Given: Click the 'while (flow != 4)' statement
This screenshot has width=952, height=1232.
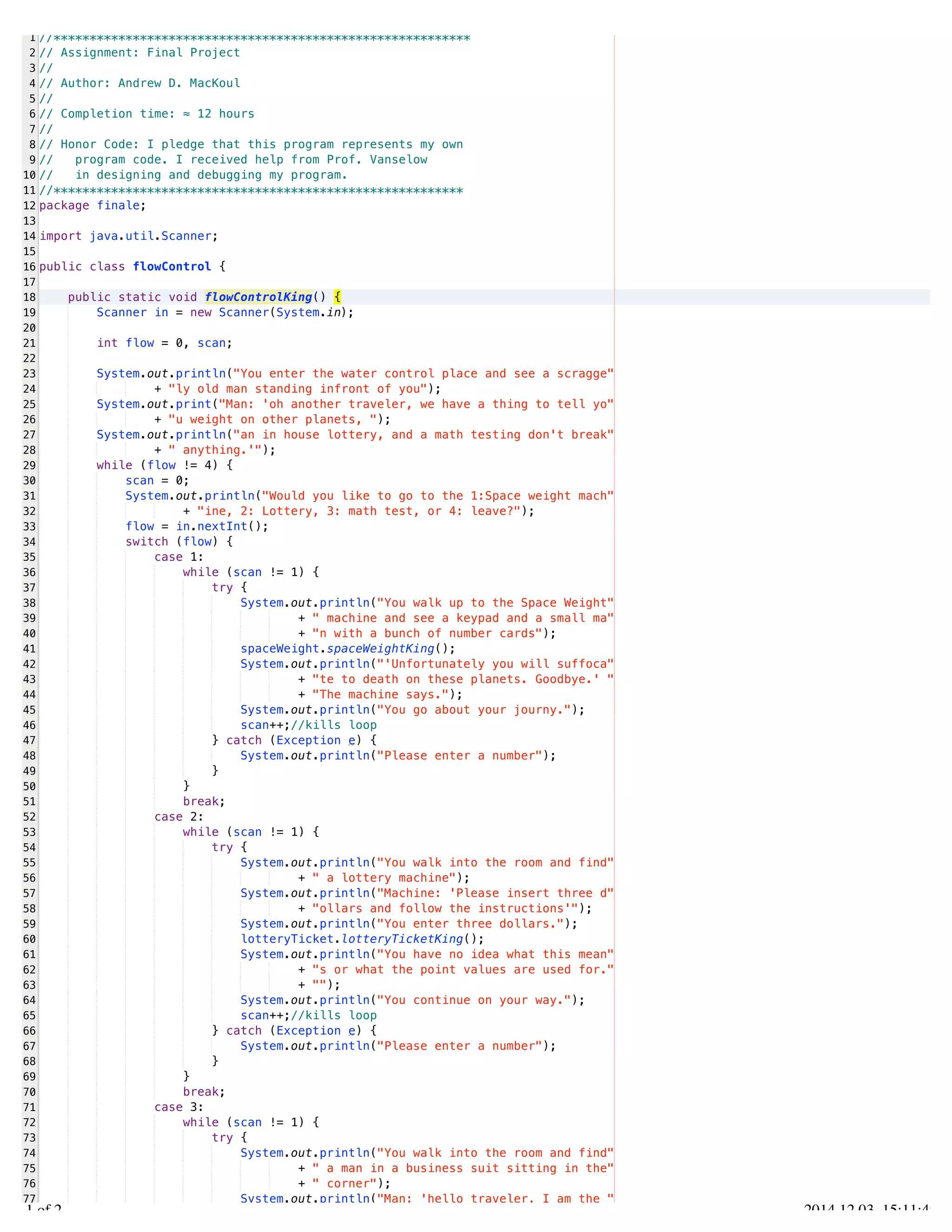Looking at the screenshot, I should coord(164,465).
